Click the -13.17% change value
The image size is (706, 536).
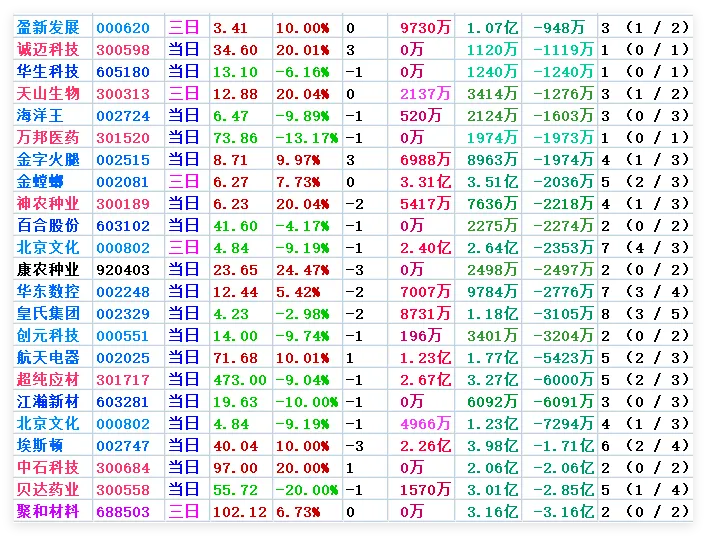coord(307,138)
